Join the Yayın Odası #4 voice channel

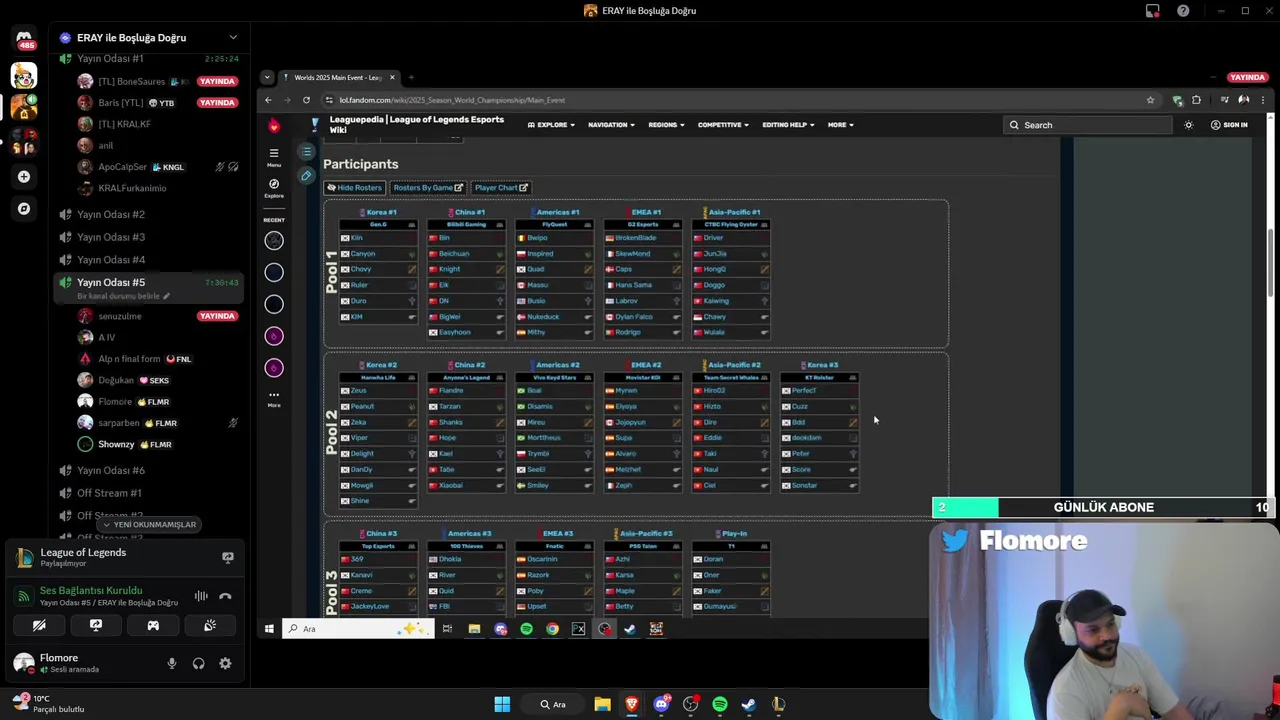point(111,260)
